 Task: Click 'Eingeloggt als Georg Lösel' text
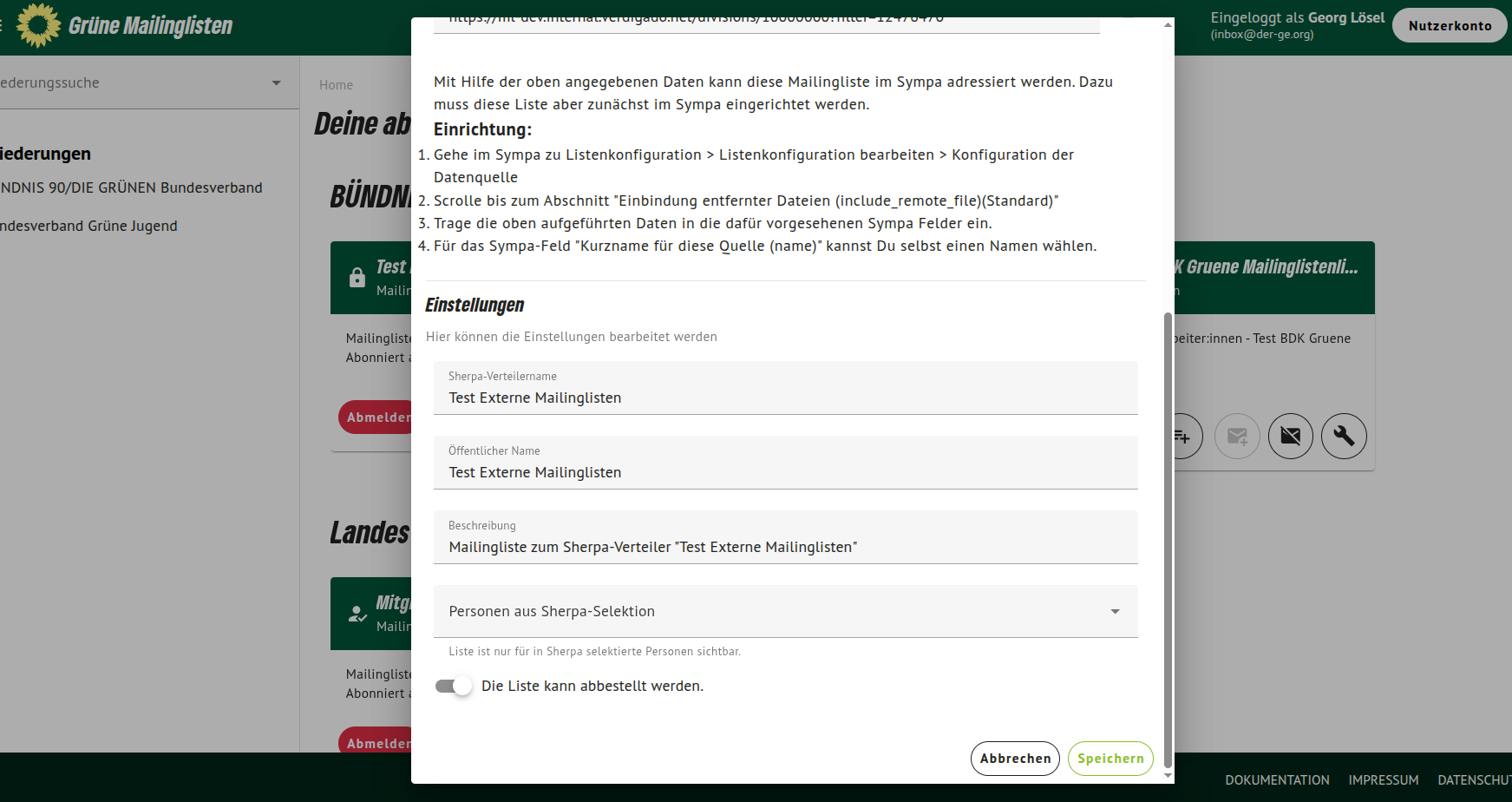[1298, 17]
